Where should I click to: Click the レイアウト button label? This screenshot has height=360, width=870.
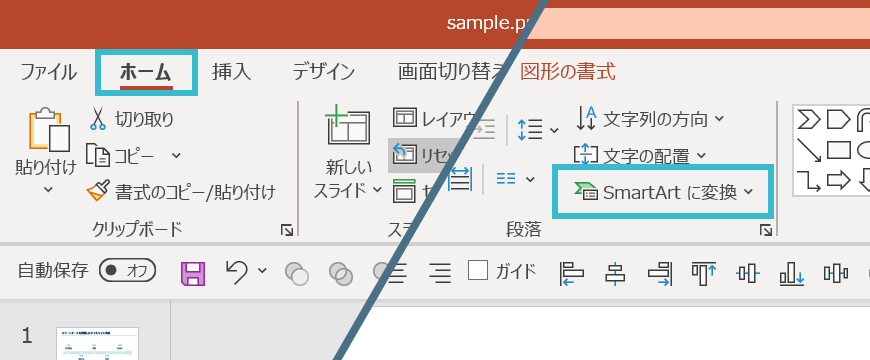(448, 118)
